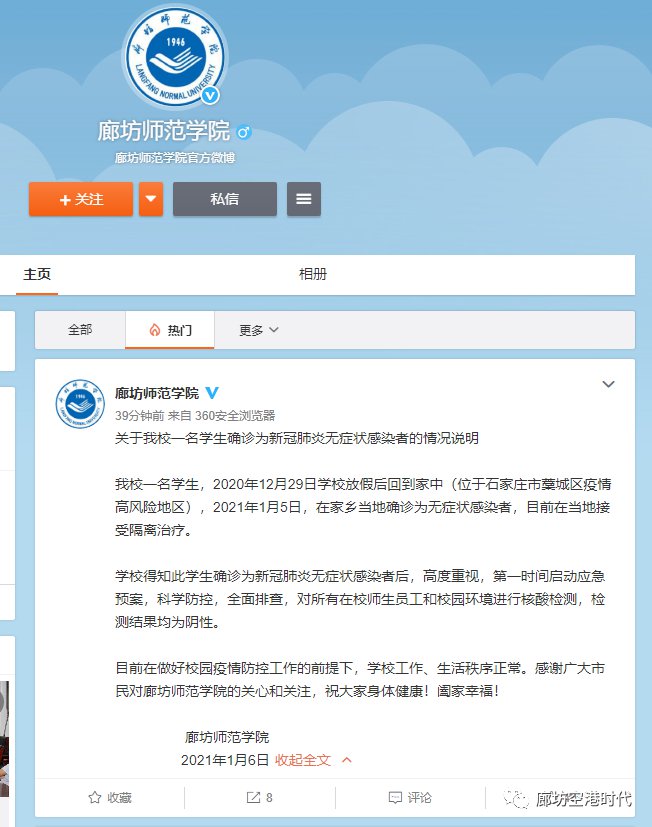
Task: Expand the 更多 dropdown filter
Action: (258, 330)
